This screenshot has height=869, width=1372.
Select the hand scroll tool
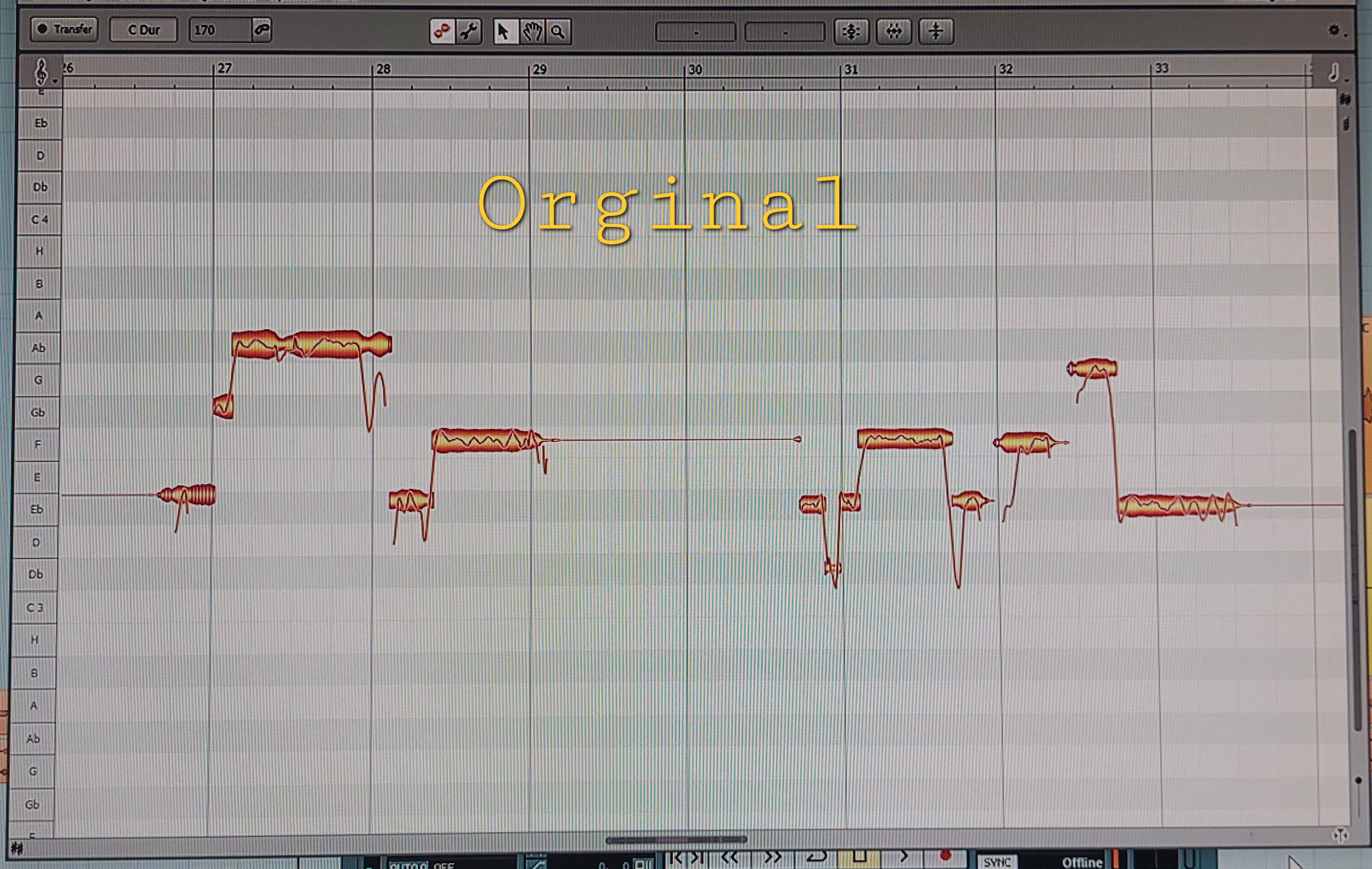pyautogui.click(x=532, y=31)
